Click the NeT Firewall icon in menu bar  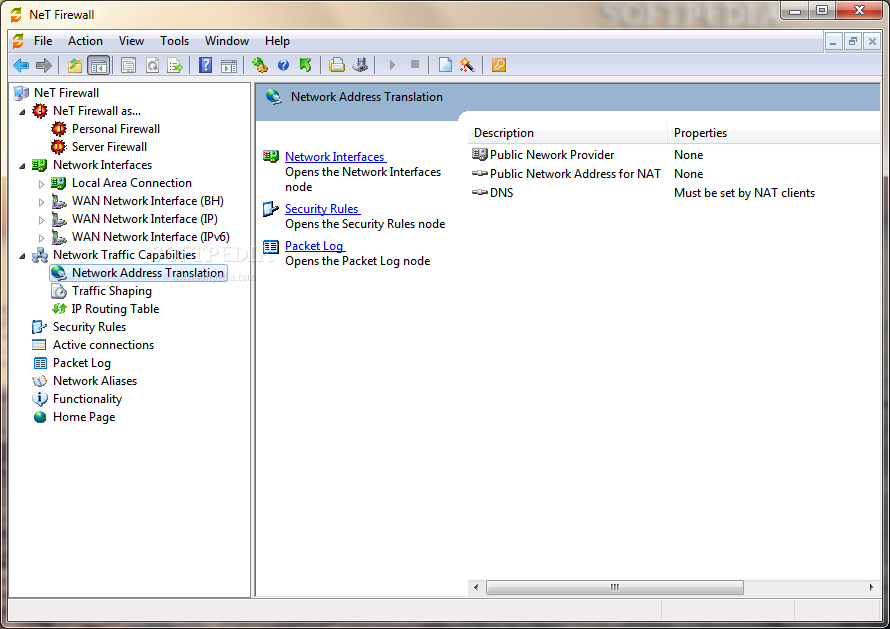[18, 41]
